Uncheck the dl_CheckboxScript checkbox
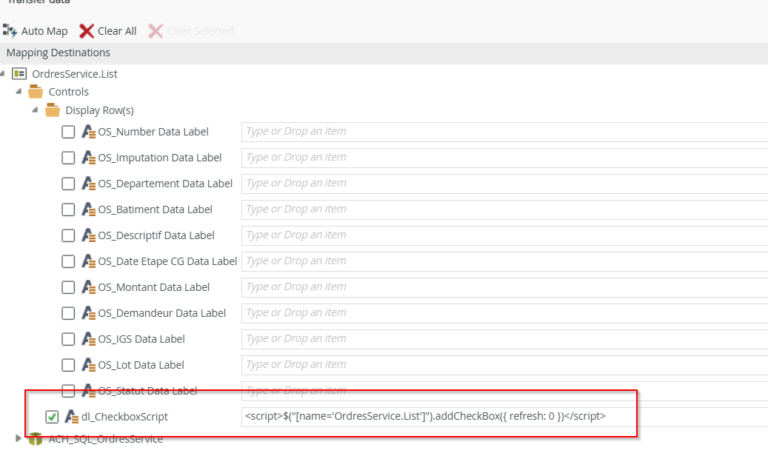The height and width of the screenshot is (456, 768). click(x=52, y=417)
